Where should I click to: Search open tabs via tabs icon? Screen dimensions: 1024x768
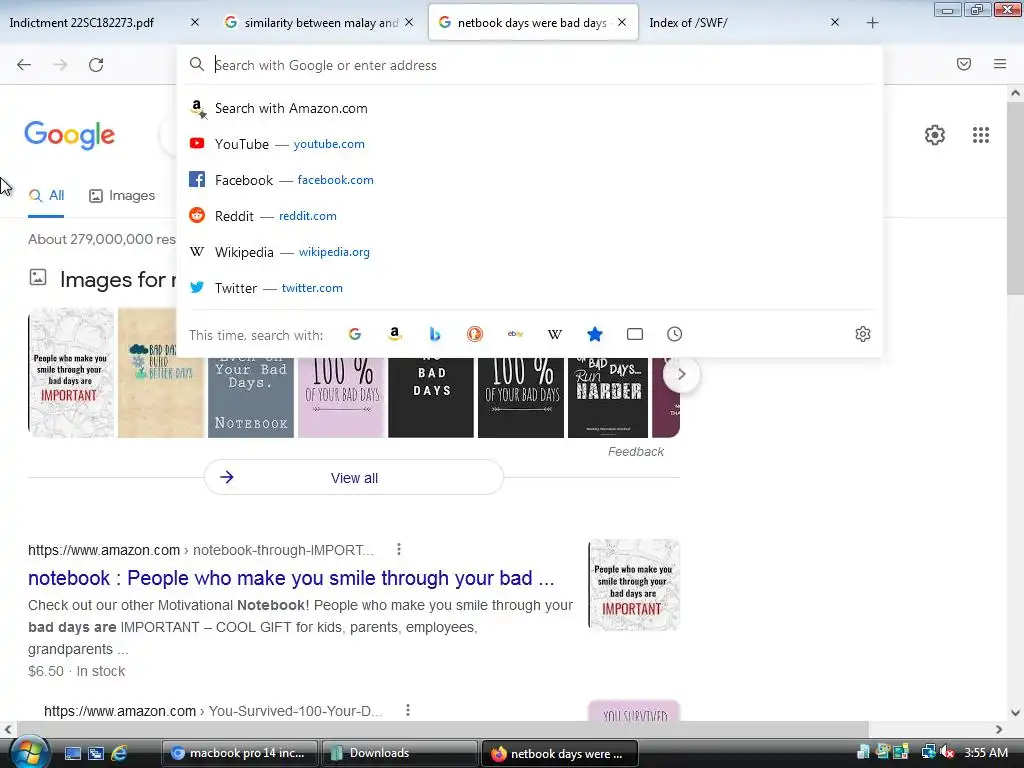pyautogui.click(x=635, y=334)
